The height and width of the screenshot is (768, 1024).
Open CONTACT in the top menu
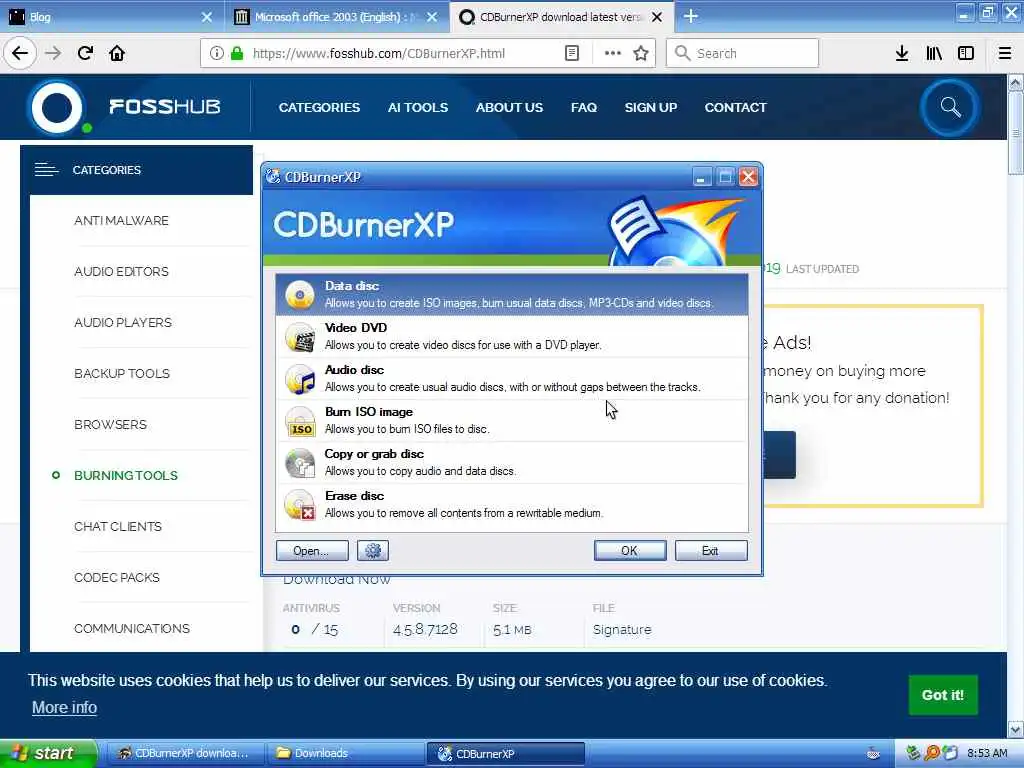tap(735, 107)
